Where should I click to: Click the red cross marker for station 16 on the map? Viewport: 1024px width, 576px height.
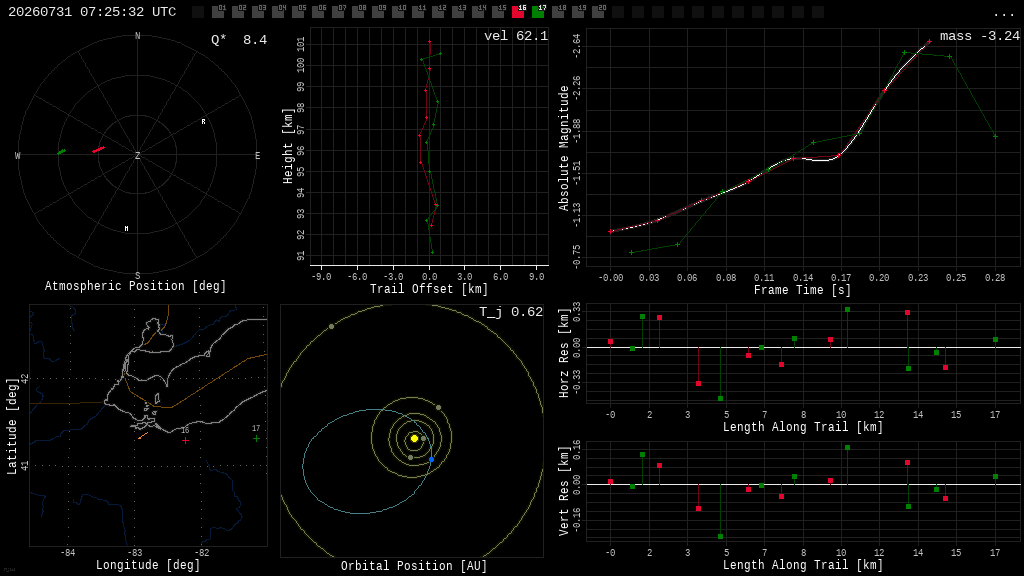coord(185,441)
